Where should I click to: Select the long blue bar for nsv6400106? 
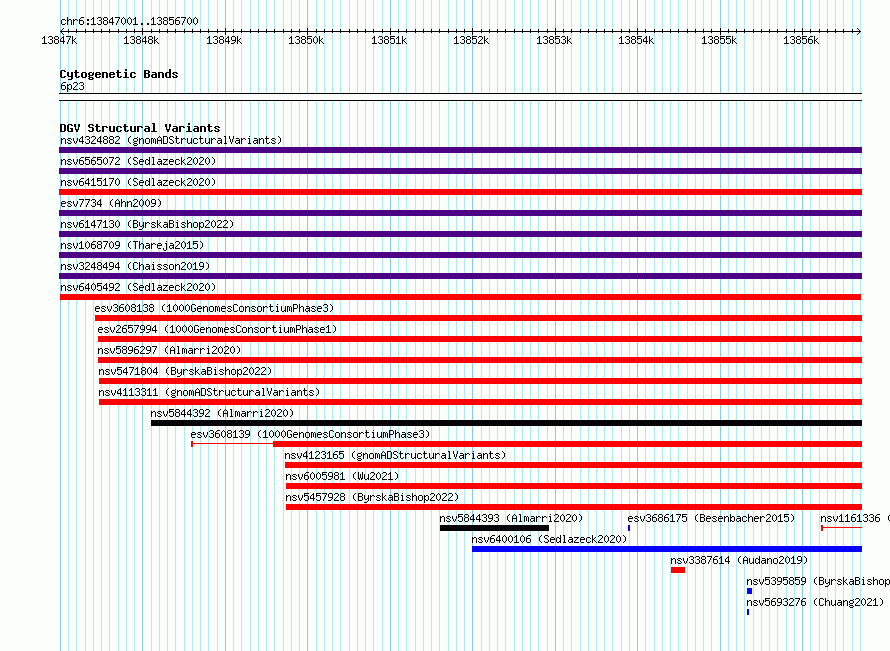pos(667,549)
